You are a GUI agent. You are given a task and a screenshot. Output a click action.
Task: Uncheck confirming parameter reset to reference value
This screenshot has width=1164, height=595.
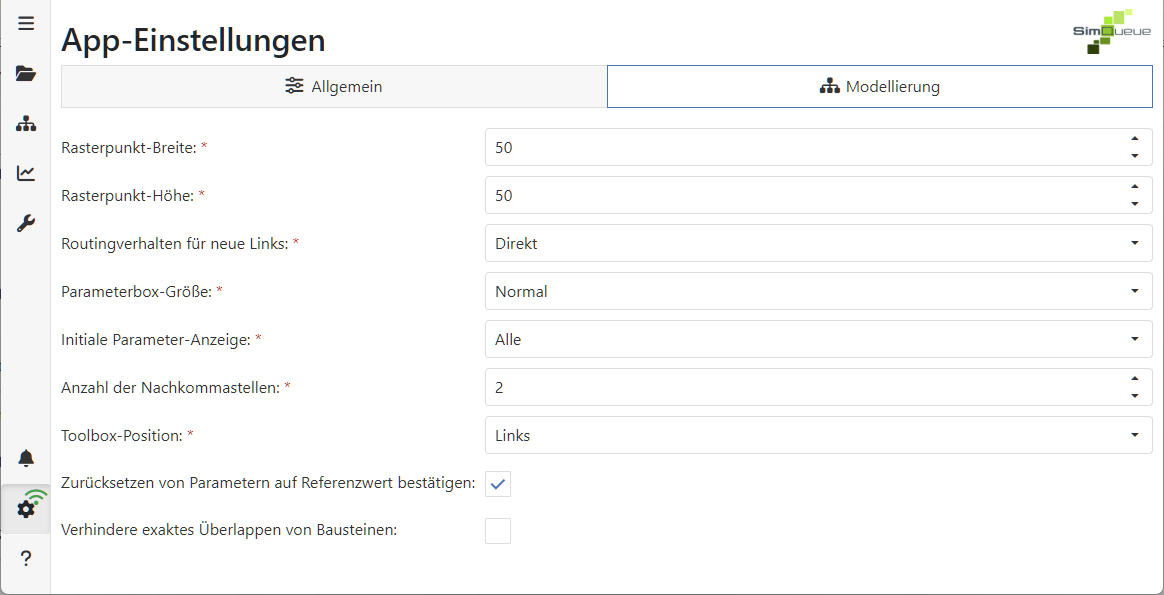[x=497, y=483]
